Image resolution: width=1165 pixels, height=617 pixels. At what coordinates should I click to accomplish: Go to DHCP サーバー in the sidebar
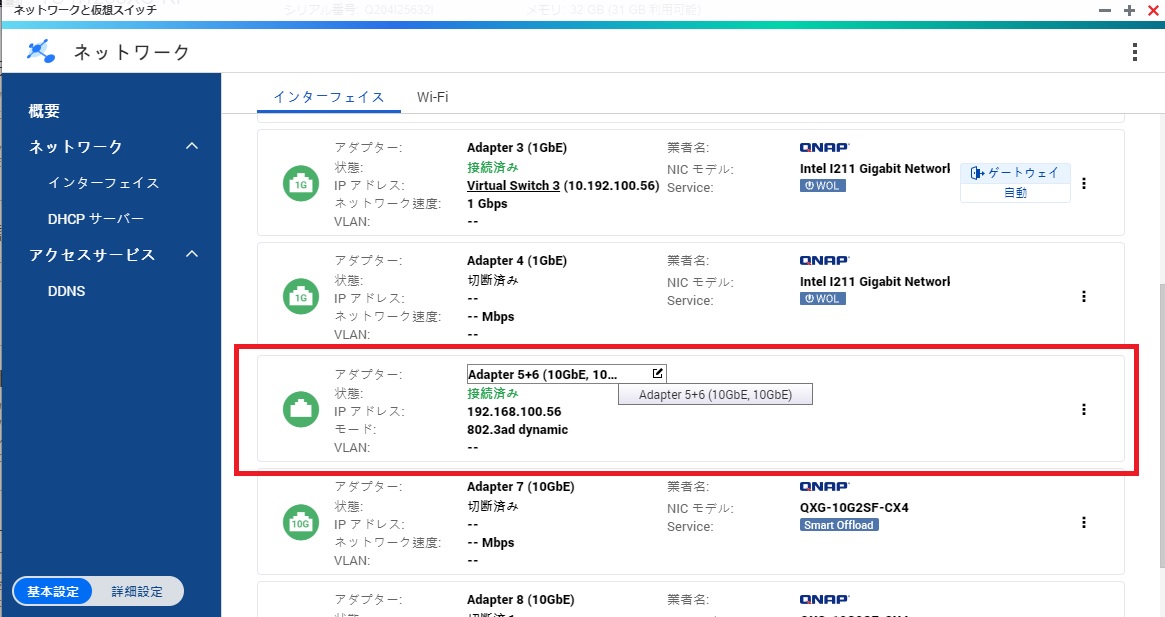click(96, 219)
